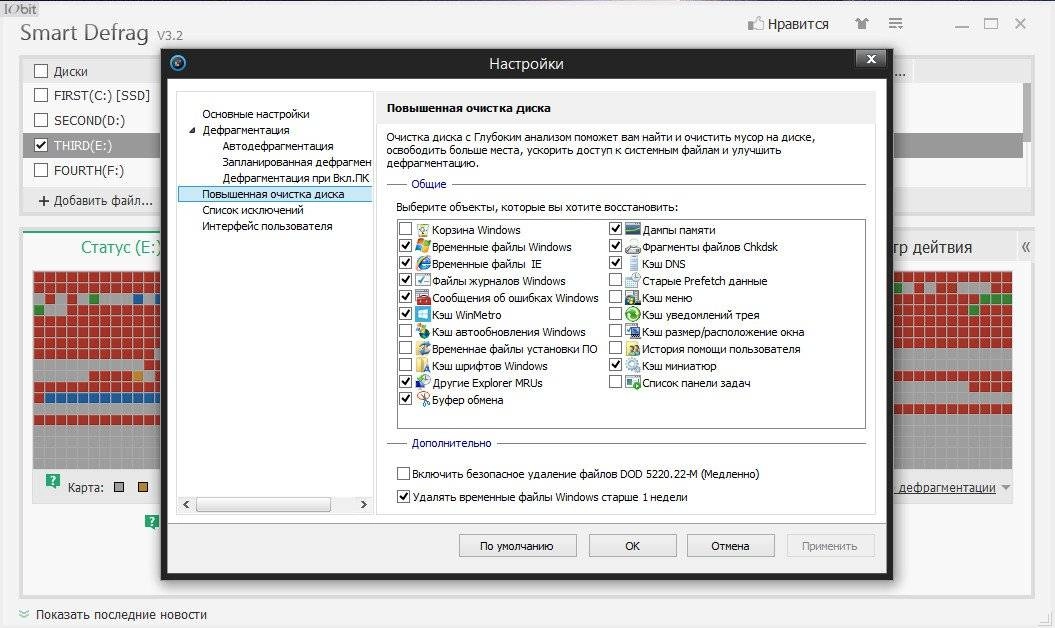Expand Показать последние новости chevron
The width and height of the screenshot is (1055, 628).
click(x=24, y=614)
